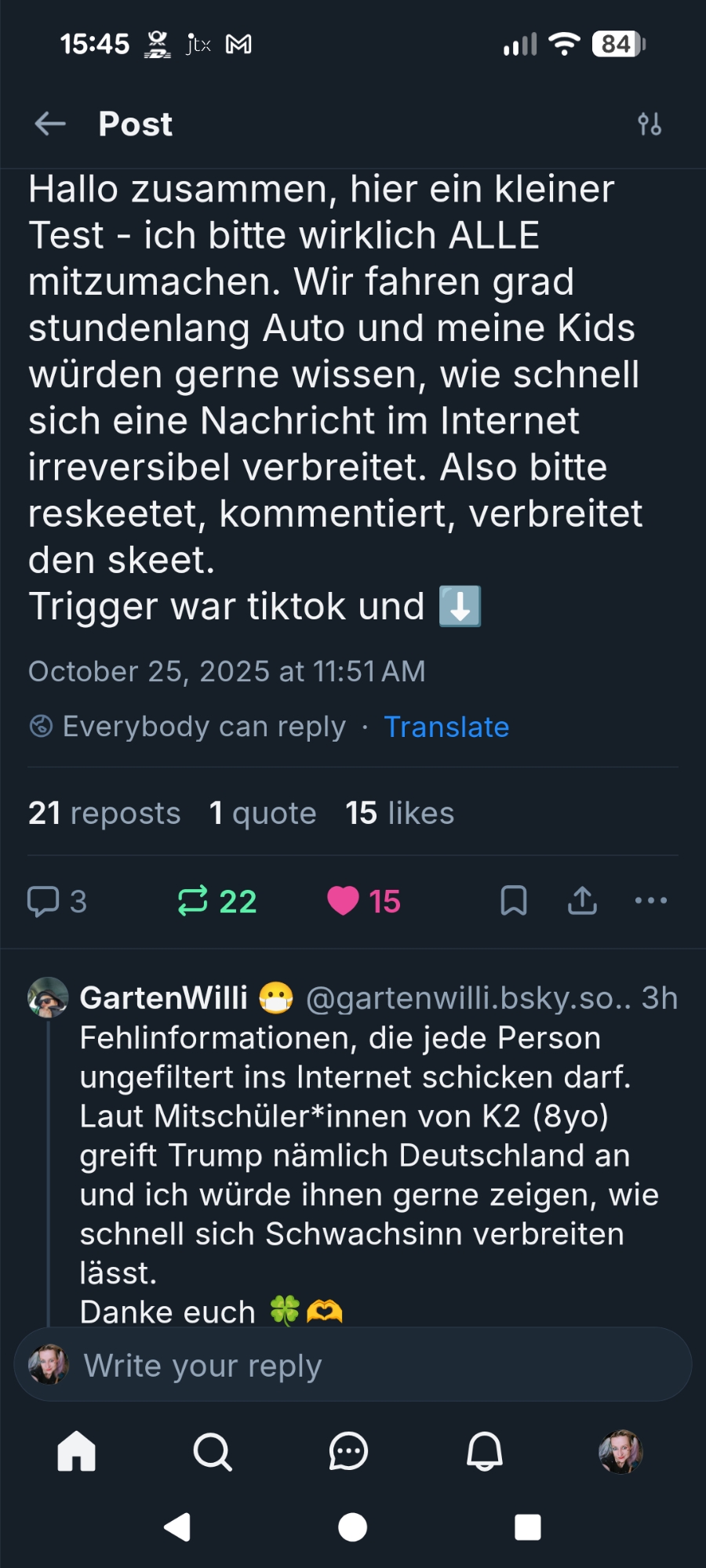Open 'Everybody can reply' settings
Screen dimensions: 706x1568
pos(188,727)
